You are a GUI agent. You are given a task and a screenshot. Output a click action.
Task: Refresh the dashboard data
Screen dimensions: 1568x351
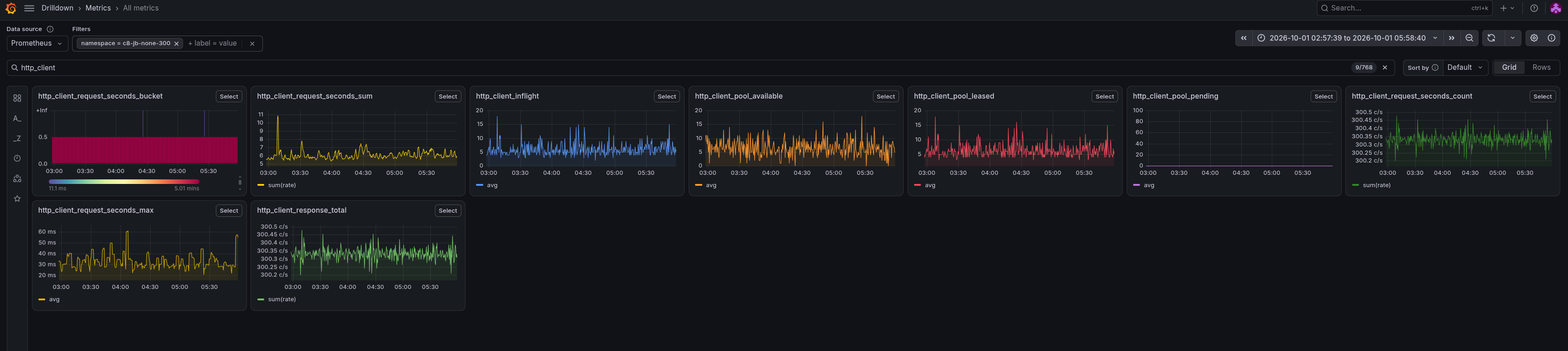coord(1491,38)
